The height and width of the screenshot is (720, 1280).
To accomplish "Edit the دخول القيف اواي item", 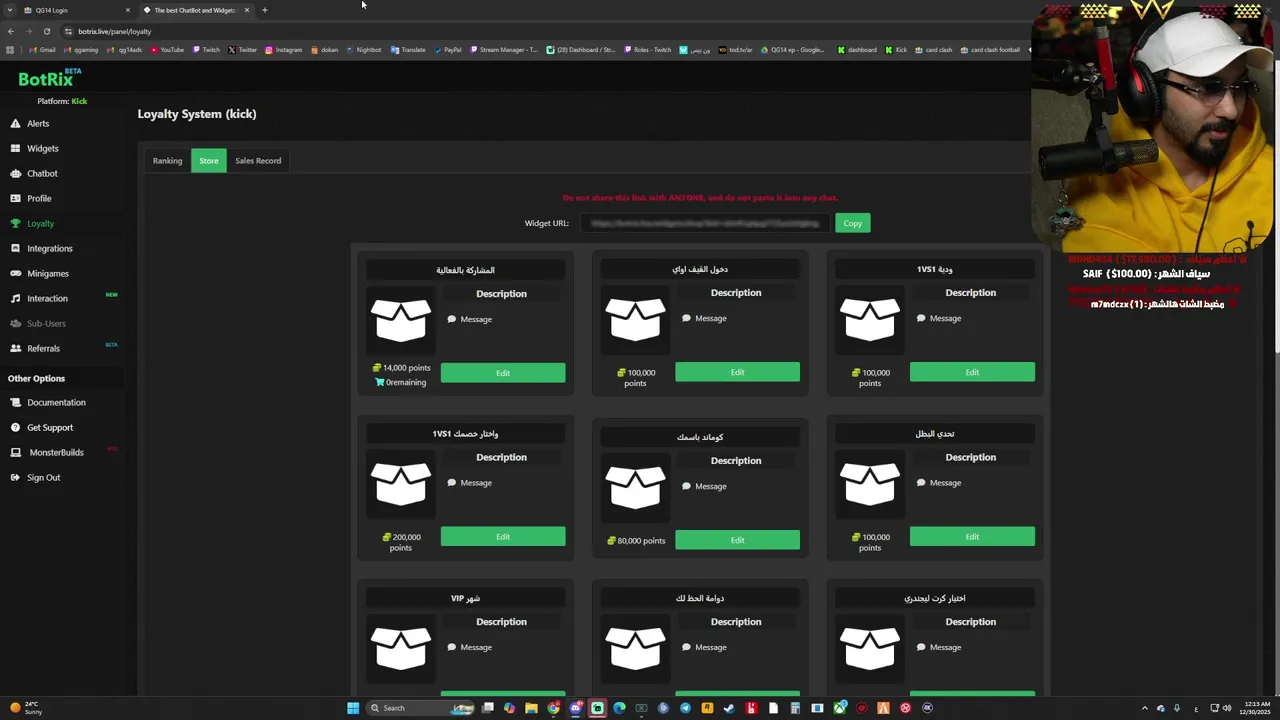I will tap(737, 372).
